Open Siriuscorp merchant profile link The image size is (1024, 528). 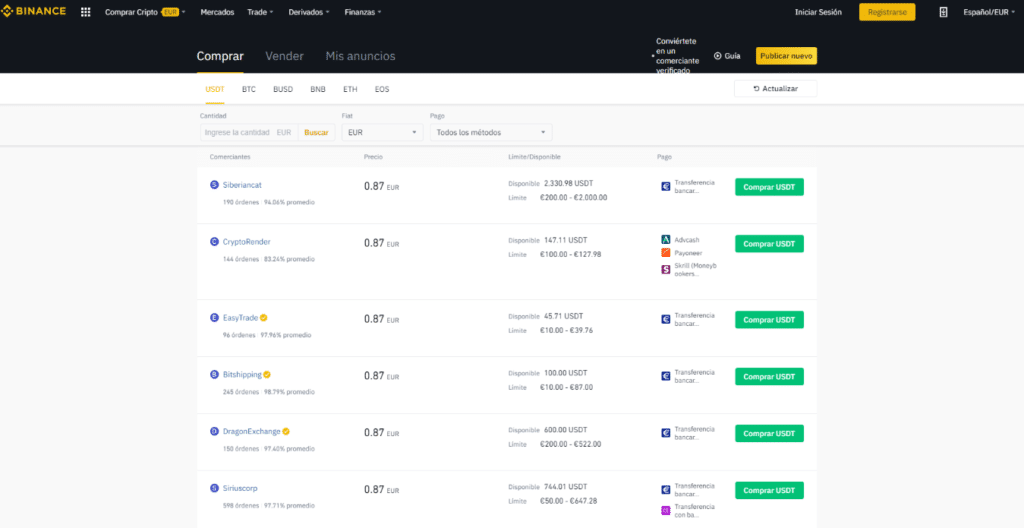pos(240,488)
